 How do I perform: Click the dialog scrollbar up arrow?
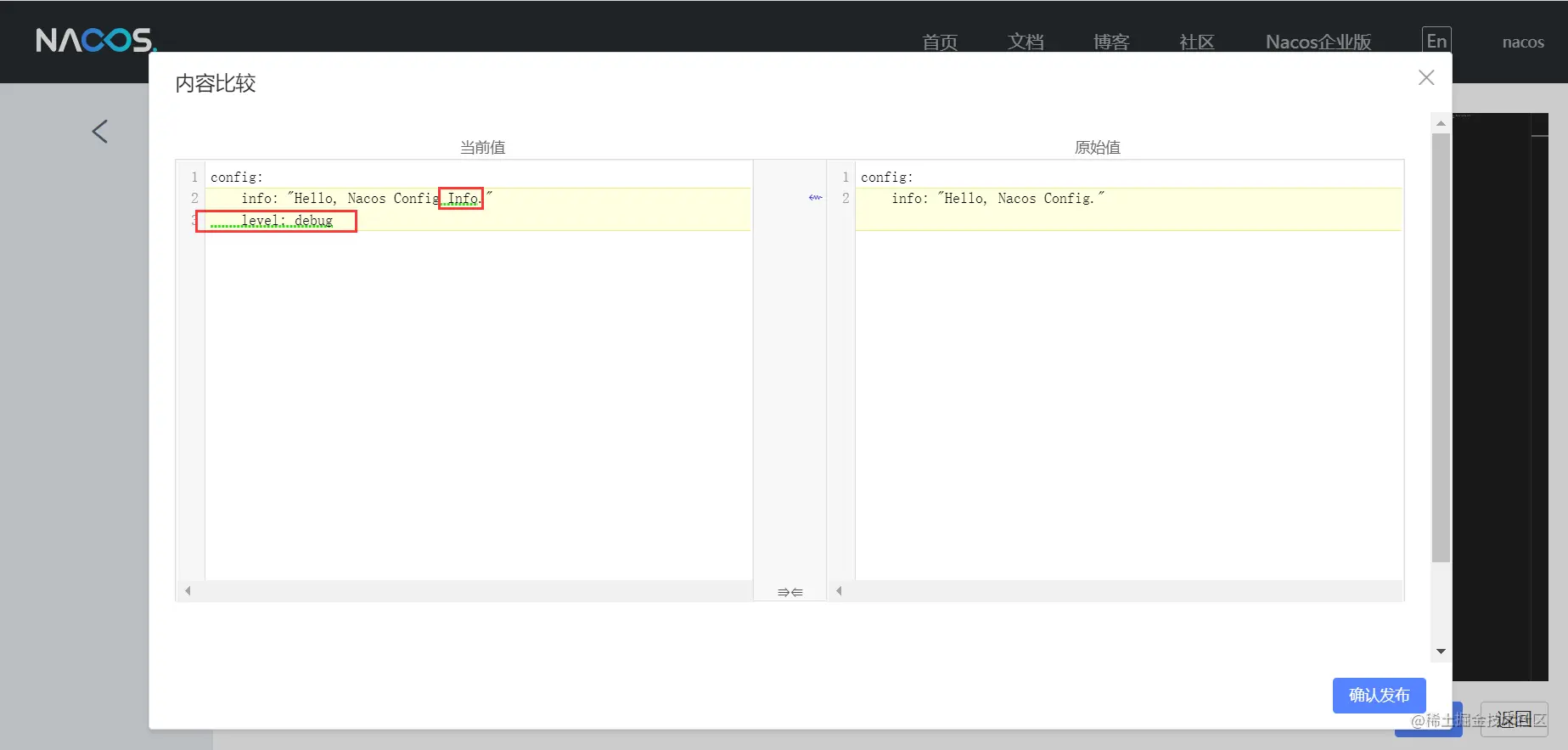[1441, 123]
